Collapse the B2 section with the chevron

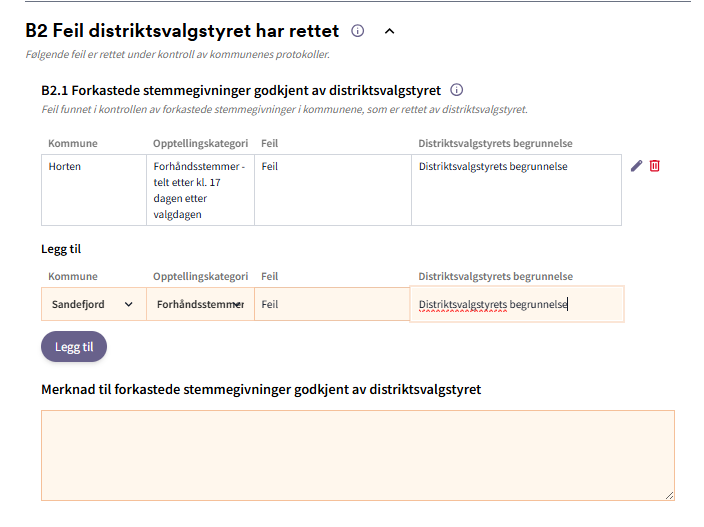tap(390, 31)
